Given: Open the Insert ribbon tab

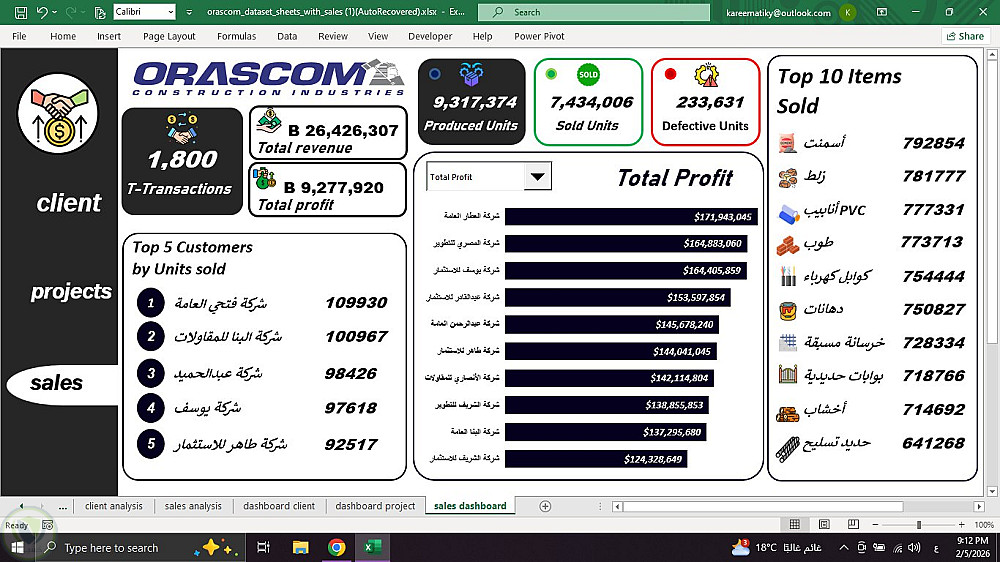Looking at the screenshot, I should [109, 36].
